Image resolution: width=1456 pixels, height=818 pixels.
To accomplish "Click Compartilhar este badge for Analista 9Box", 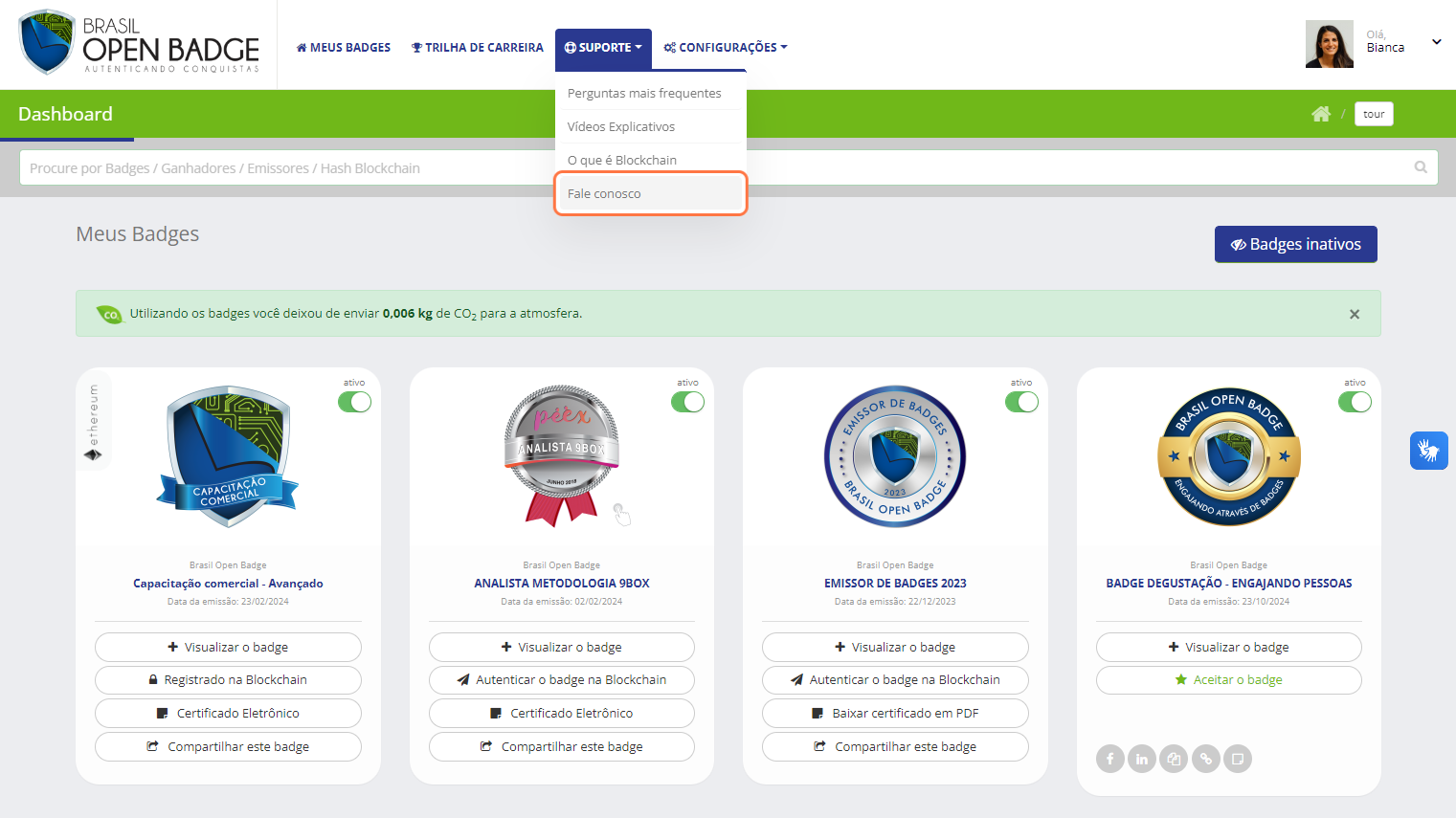I will click(x=562, y=747).
